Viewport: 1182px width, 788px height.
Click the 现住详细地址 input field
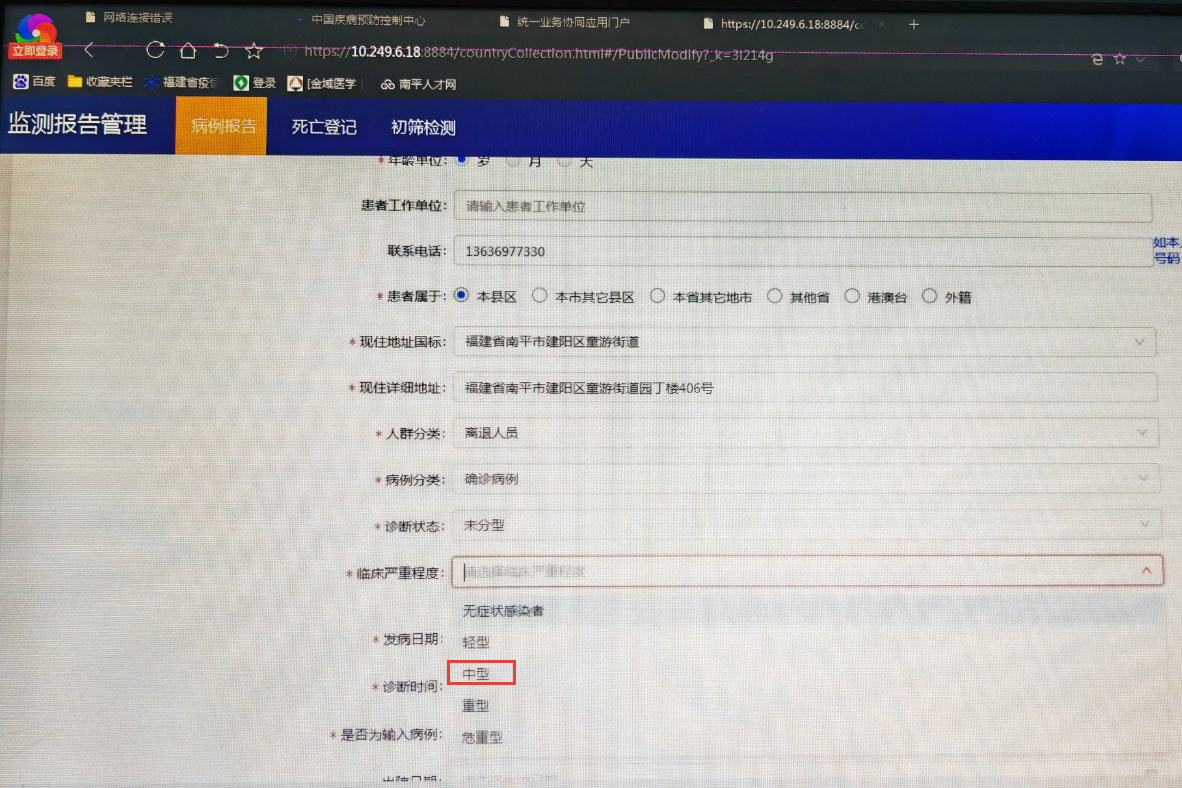point(804,388)
